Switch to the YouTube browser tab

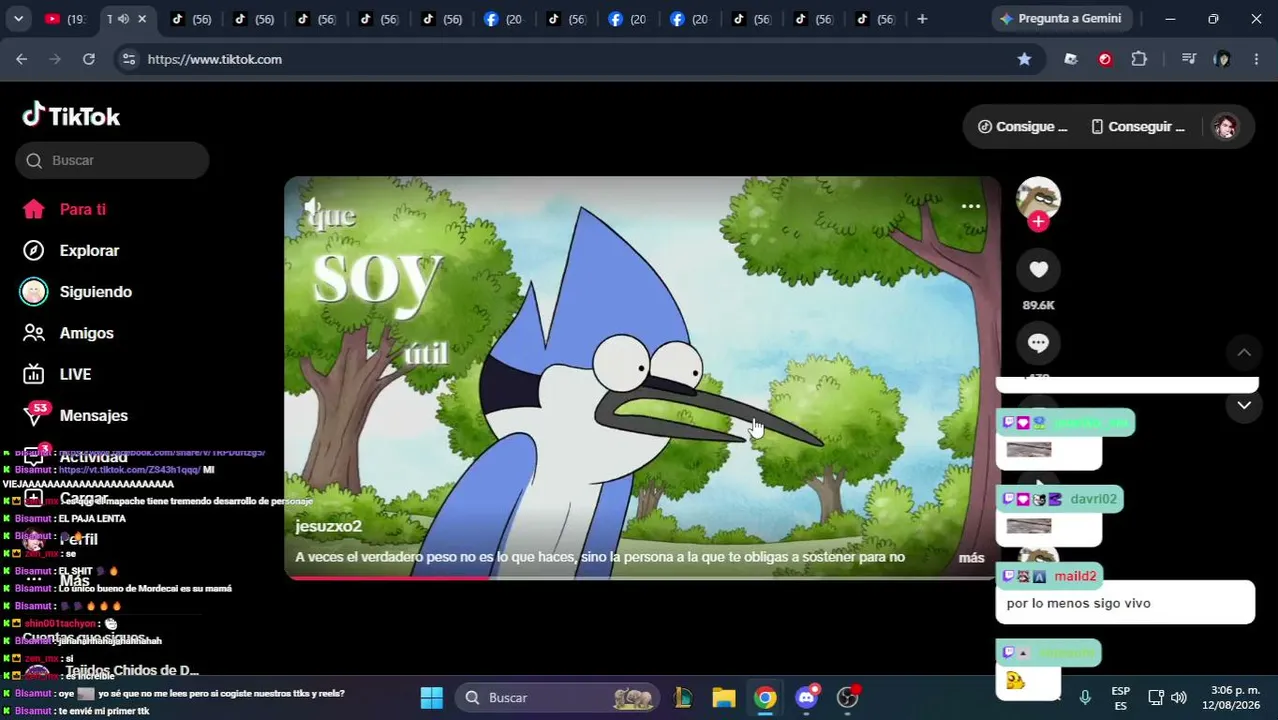65,19
